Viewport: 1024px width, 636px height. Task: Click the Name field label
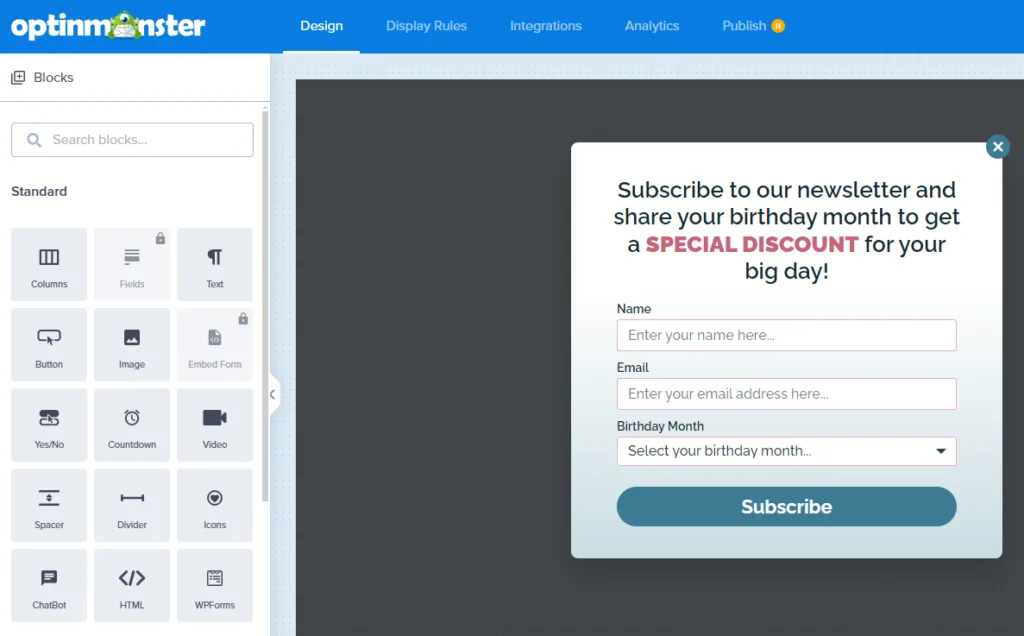tap(633, 309)
